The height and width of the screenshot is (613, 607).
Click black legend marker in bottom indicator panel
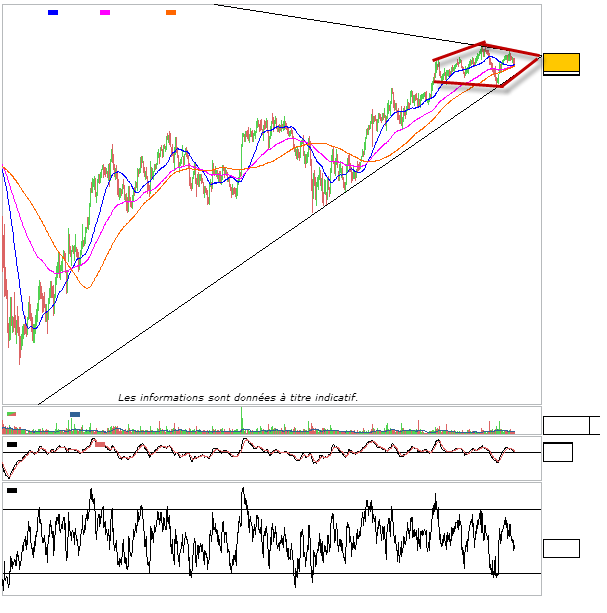[12, 490]
